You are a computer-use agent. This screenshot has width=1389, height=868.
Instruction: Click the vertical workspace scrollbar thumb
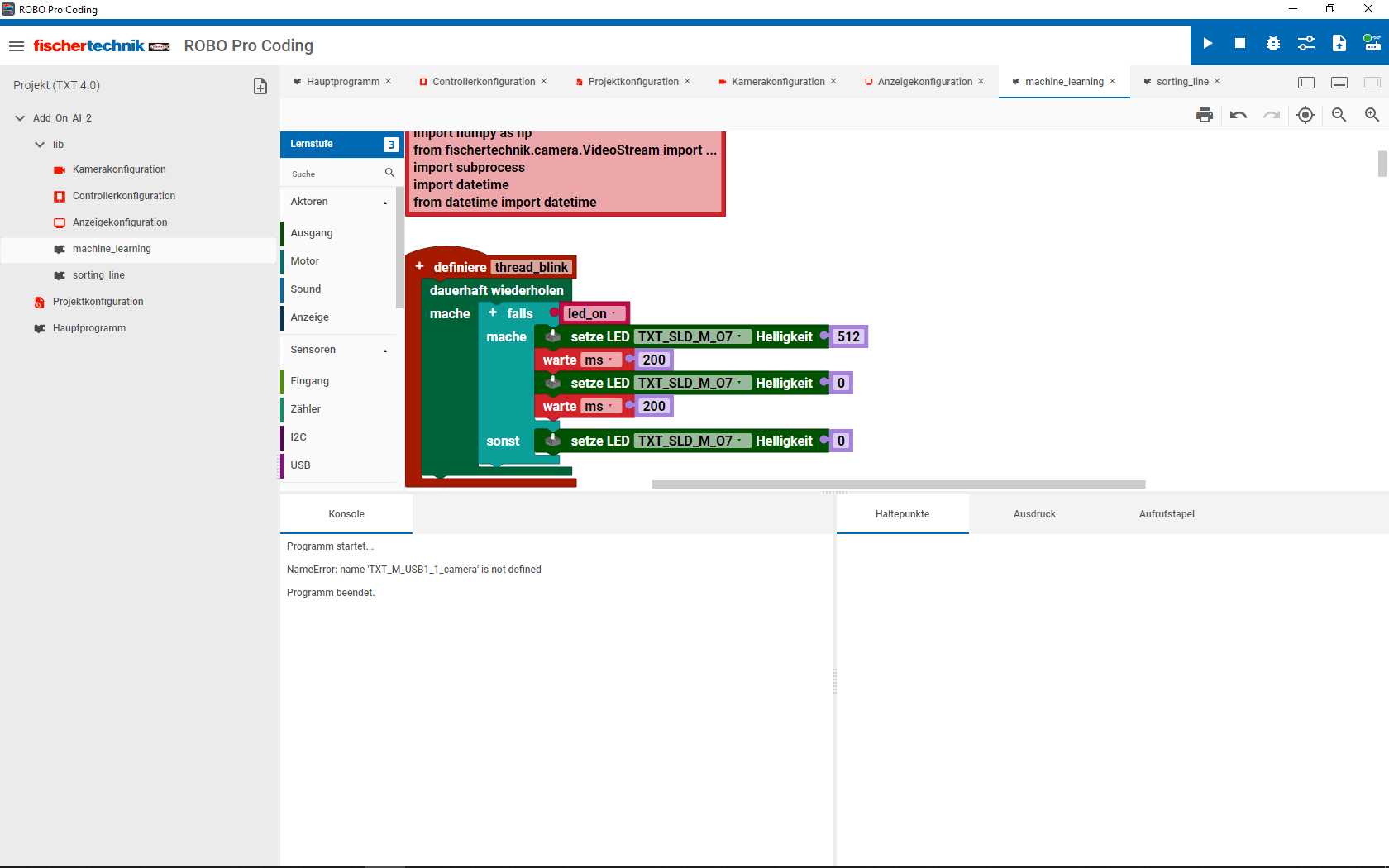pyautogui.click(x=1382, y=164)
